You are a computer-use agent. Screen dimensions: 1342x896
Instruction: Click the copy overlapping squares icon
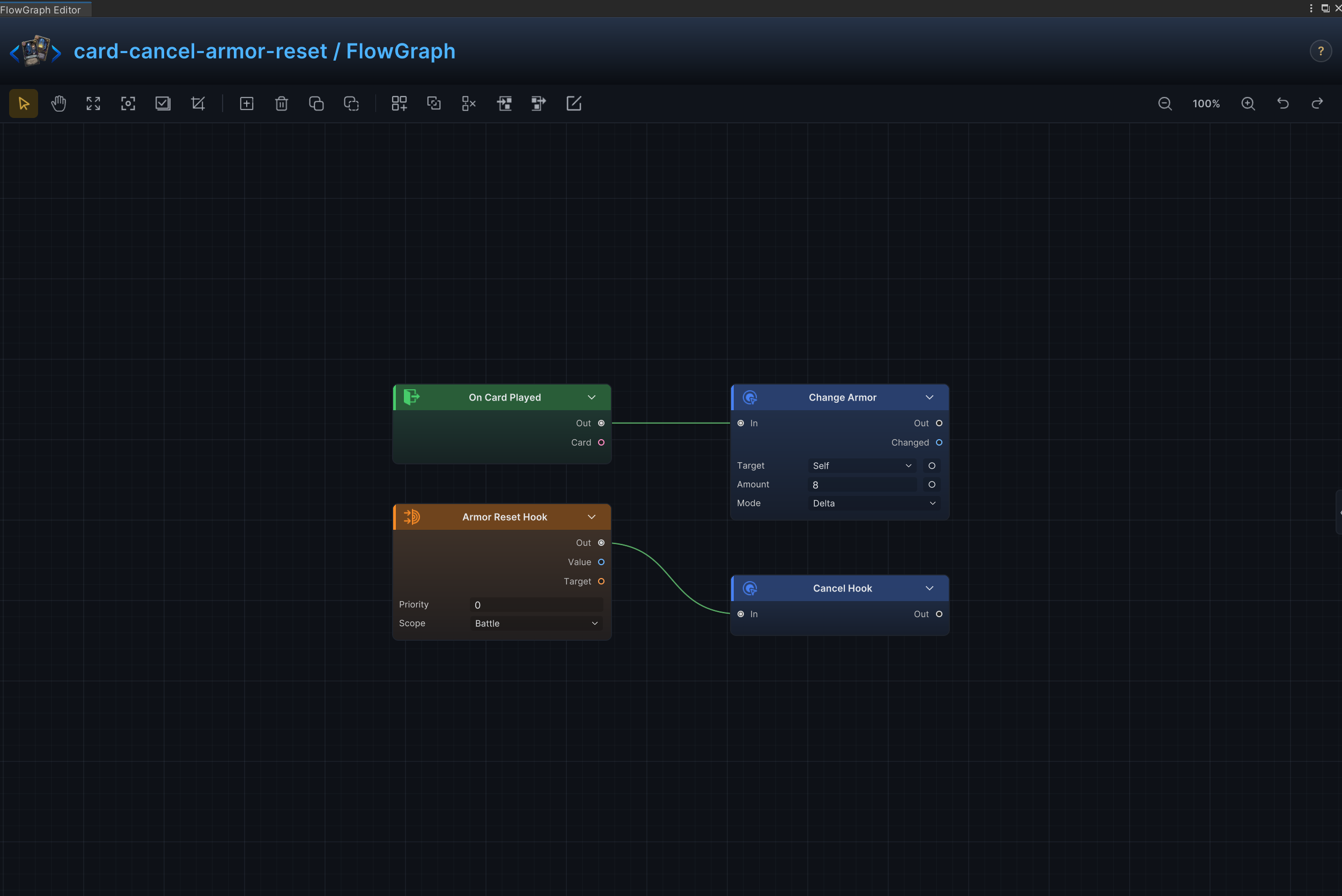(x=316, y=103)
